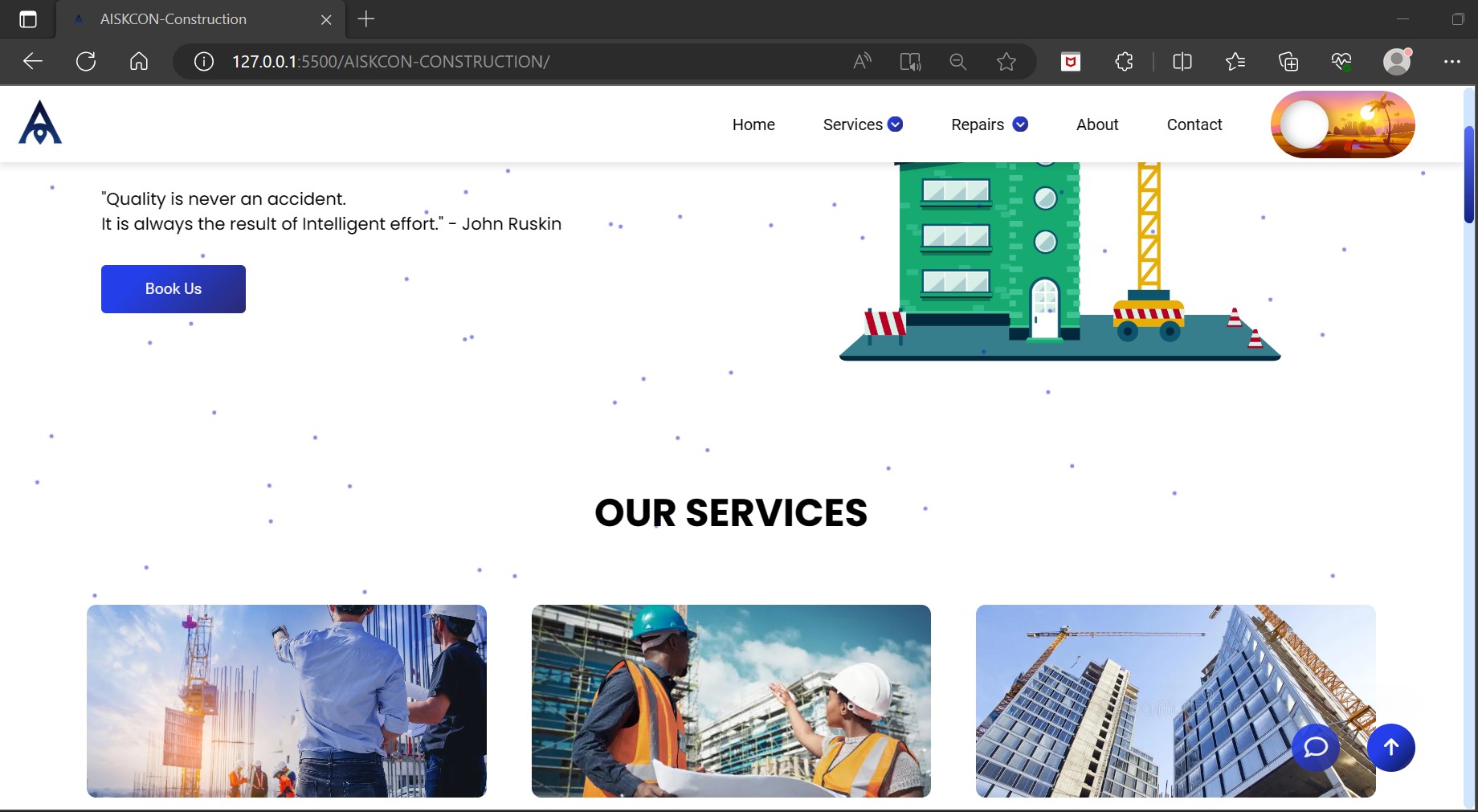
Task: Navigate to the About page link
Action: 1097,124
